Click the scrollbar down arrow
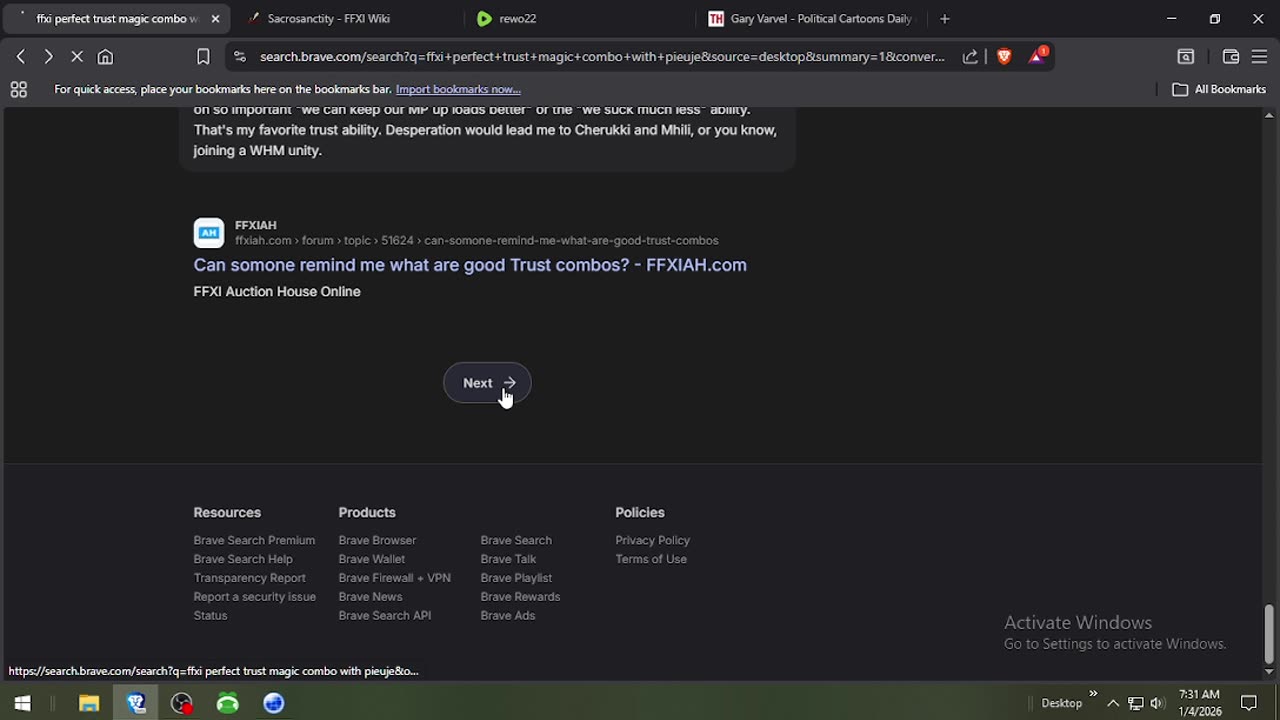1280x720 pixels. [x=1269, y=671]
